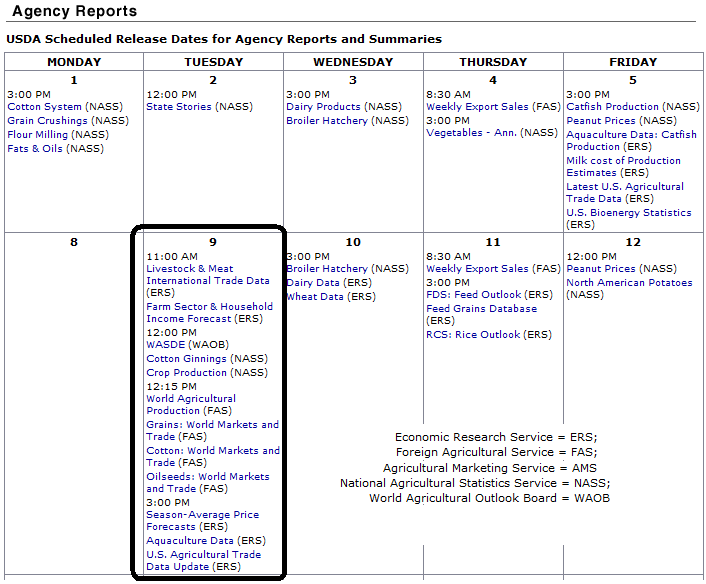This screenshot has height=584, width=706.
Task: Open Farm Sector & Household Income Forecast
Action: [x=209, y=313]
